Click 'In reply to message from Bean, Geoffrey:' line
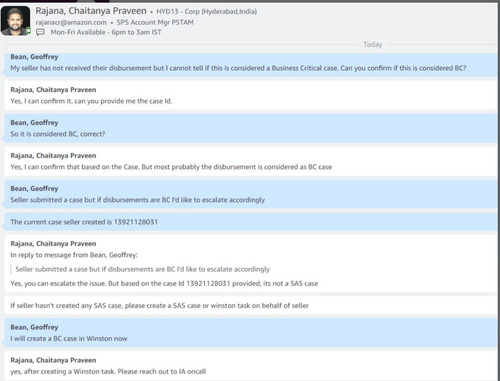 click(74, 255)
